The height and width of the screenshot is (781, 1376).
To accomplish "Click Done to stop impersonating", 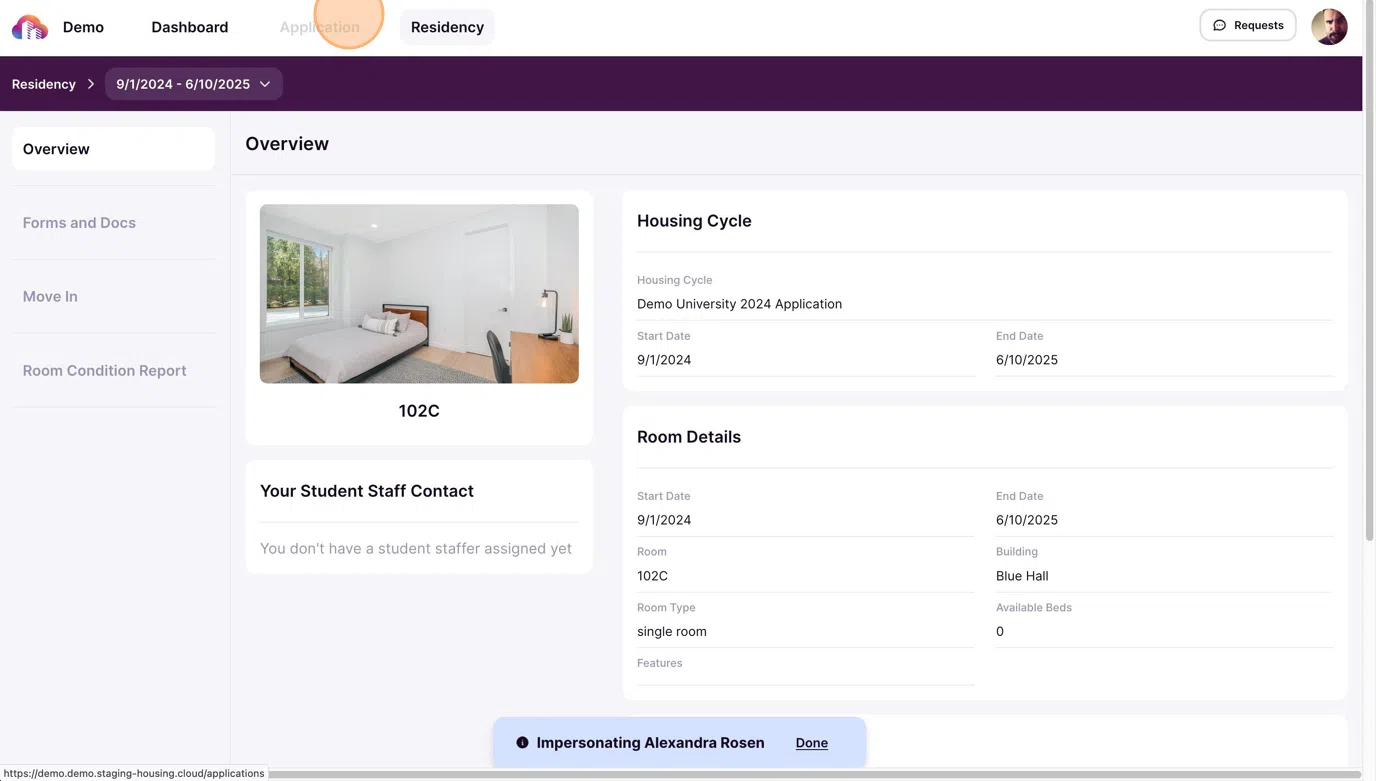I will (x=811, y=743).
